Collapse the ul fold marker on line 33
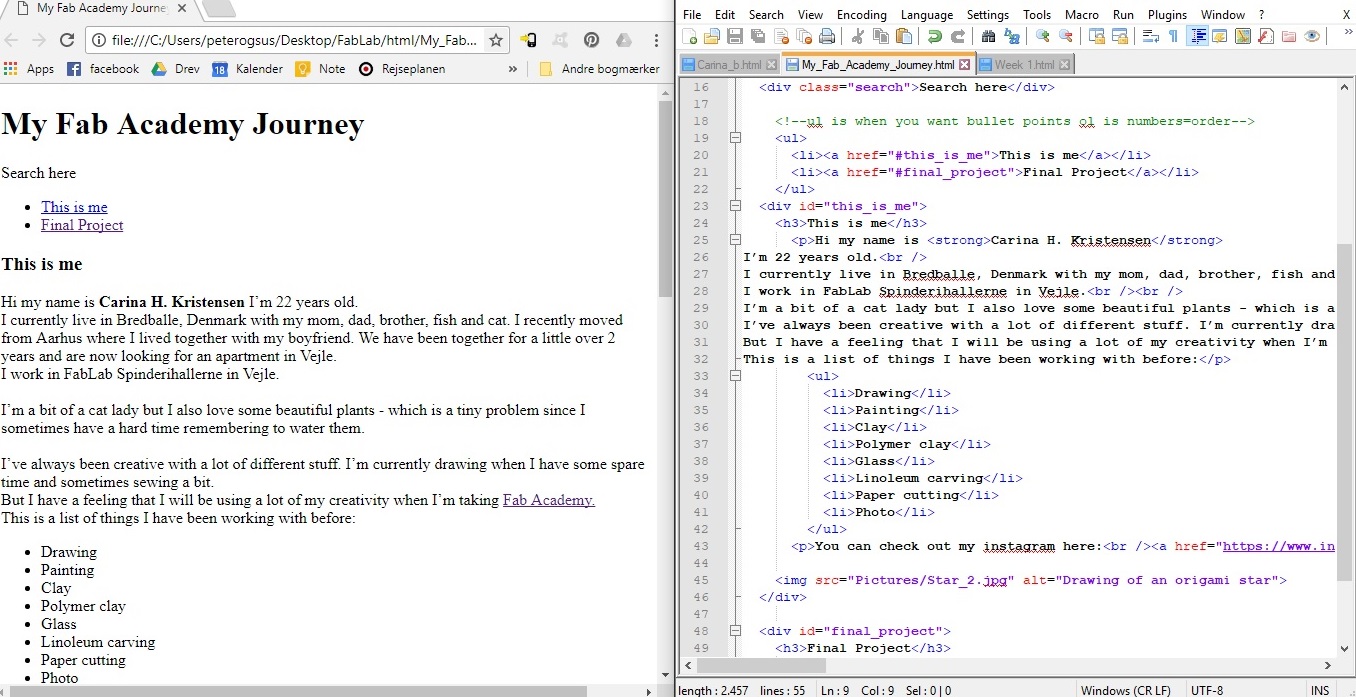 pos(736,376)
